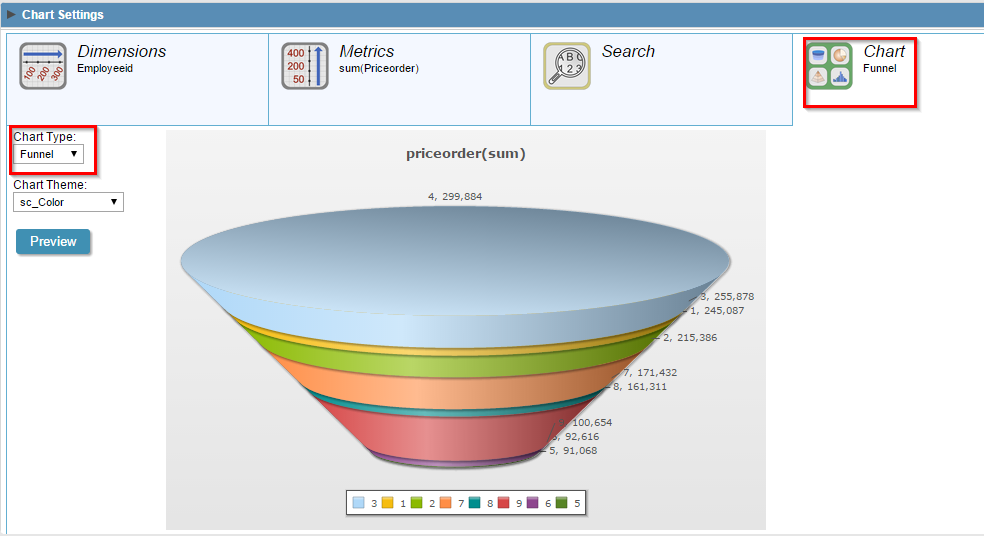Toggle orange legend swatch for series 7
The height and width of the screenshot is (536, 984).
tap(446, 503)
